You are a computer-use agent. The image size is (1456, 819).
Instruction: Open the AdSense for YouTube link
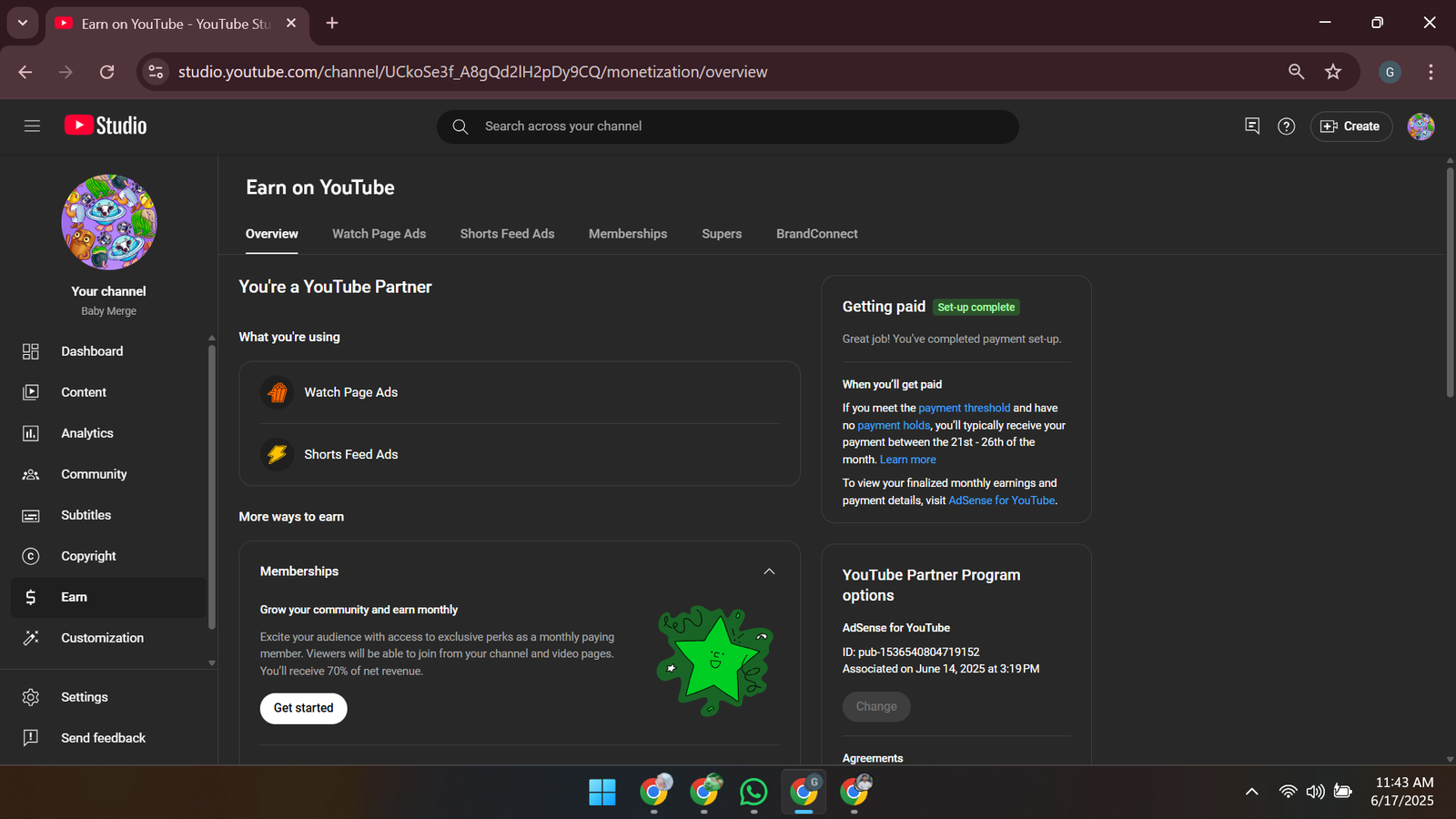coord(1002,500)
